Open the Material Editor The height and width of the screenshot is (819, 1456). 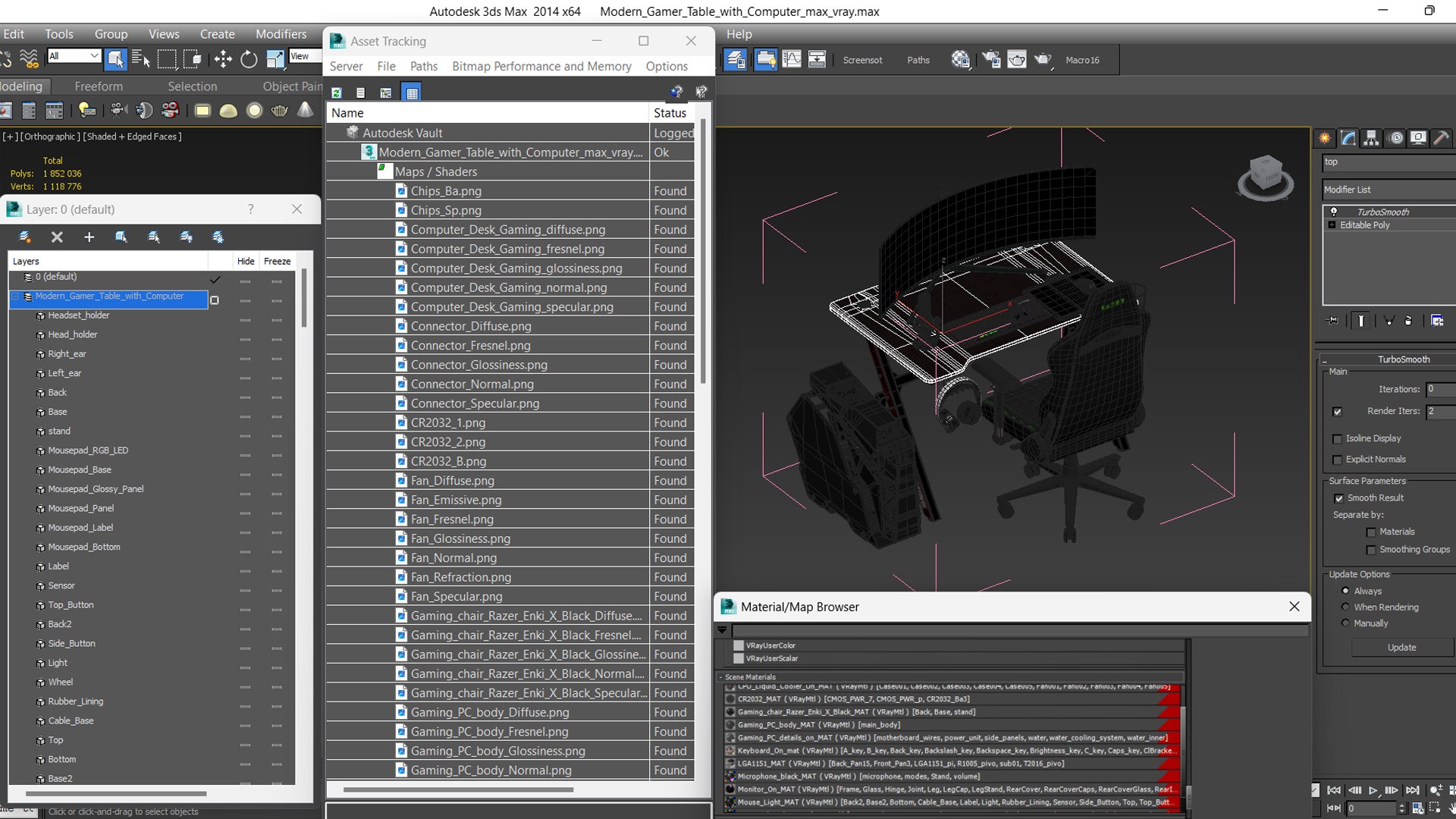[x=961, y=59]
